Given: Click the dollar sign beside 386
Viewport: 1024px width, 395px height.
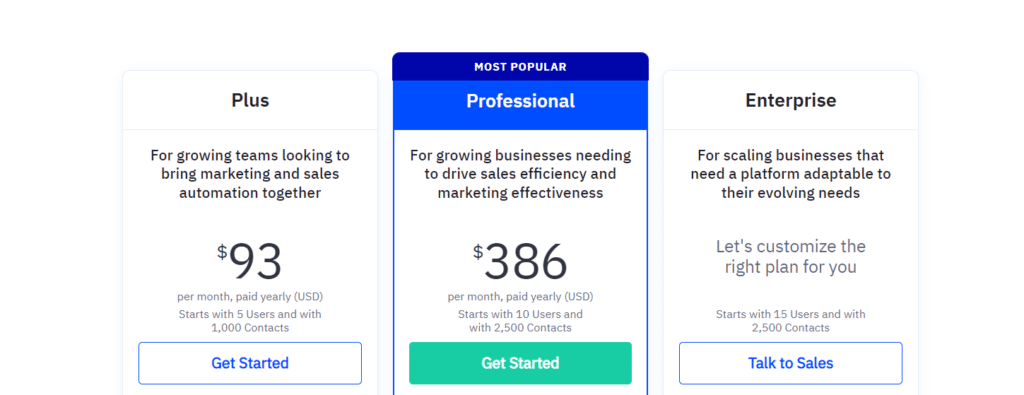Looking at the screenshot, I should 478,251.
